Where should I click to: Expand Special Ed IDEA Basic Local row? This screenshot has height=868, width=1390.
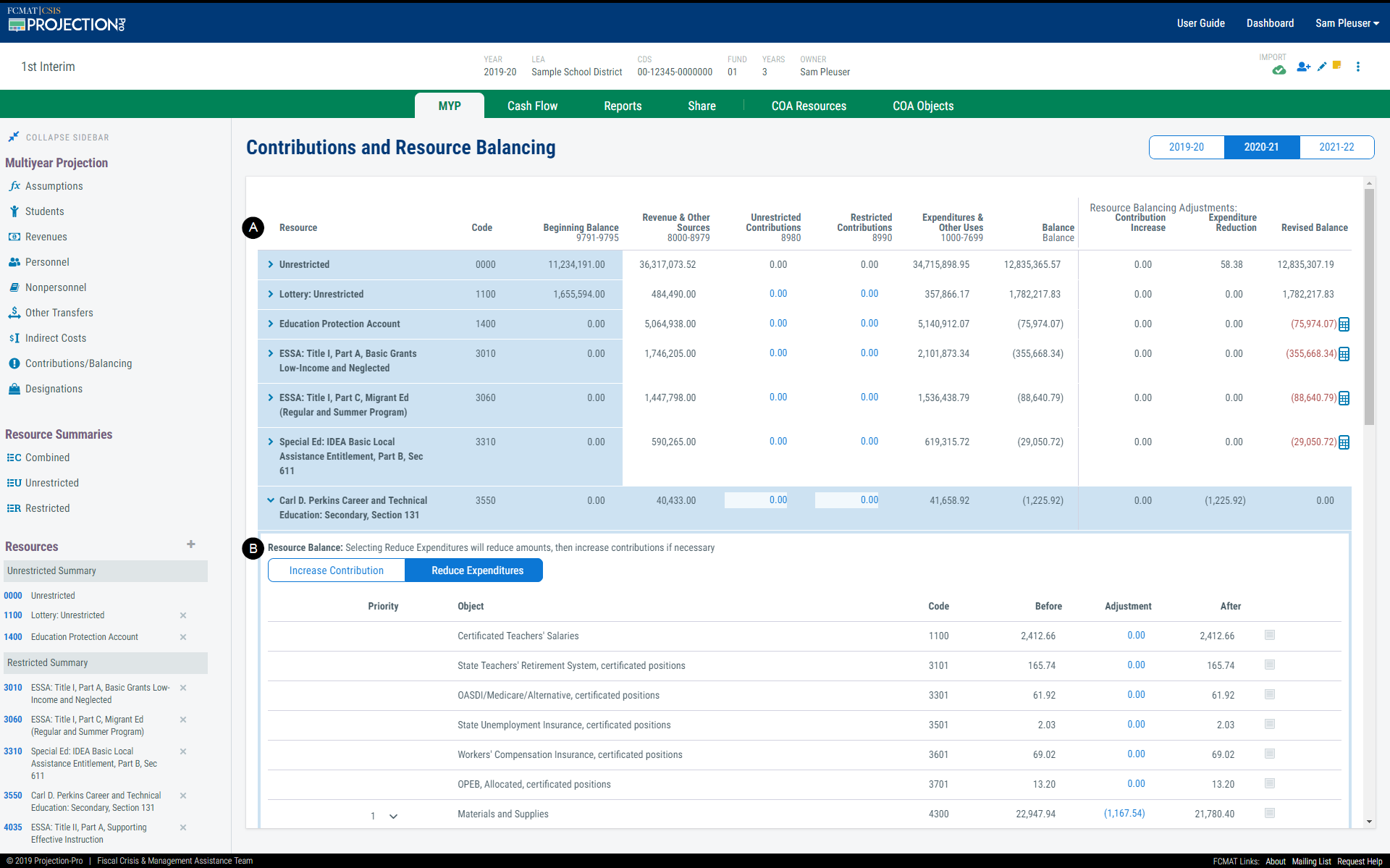[x=271, y=442]
